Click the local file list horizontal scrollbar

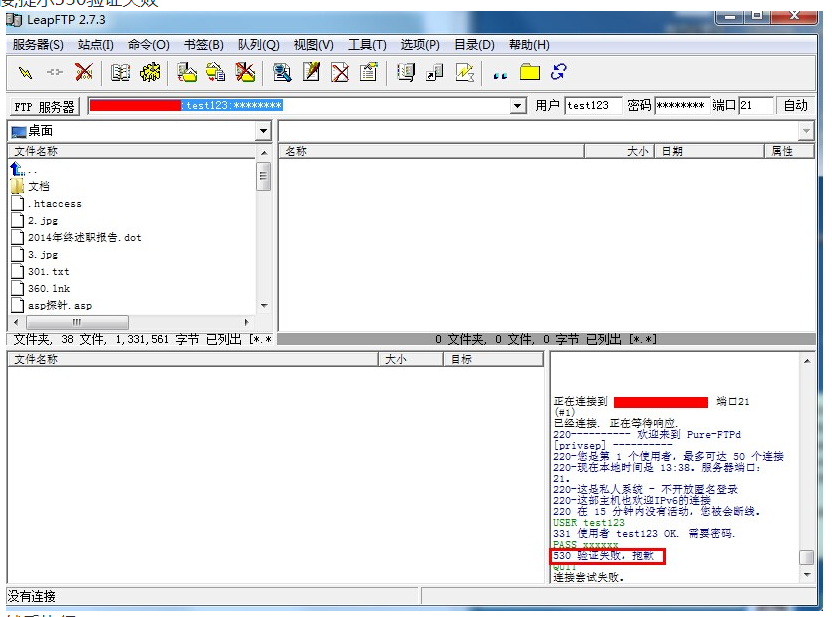(x=75, y=322)
